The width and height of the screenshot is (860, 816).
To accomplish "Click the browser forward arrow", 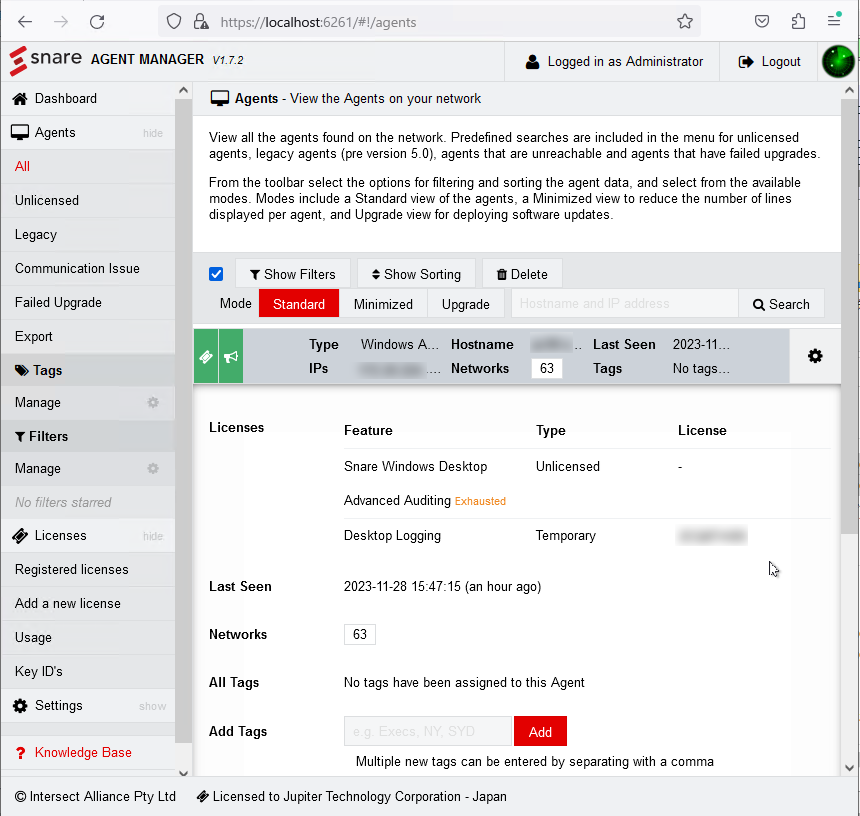I will click(x=61, y=22).
